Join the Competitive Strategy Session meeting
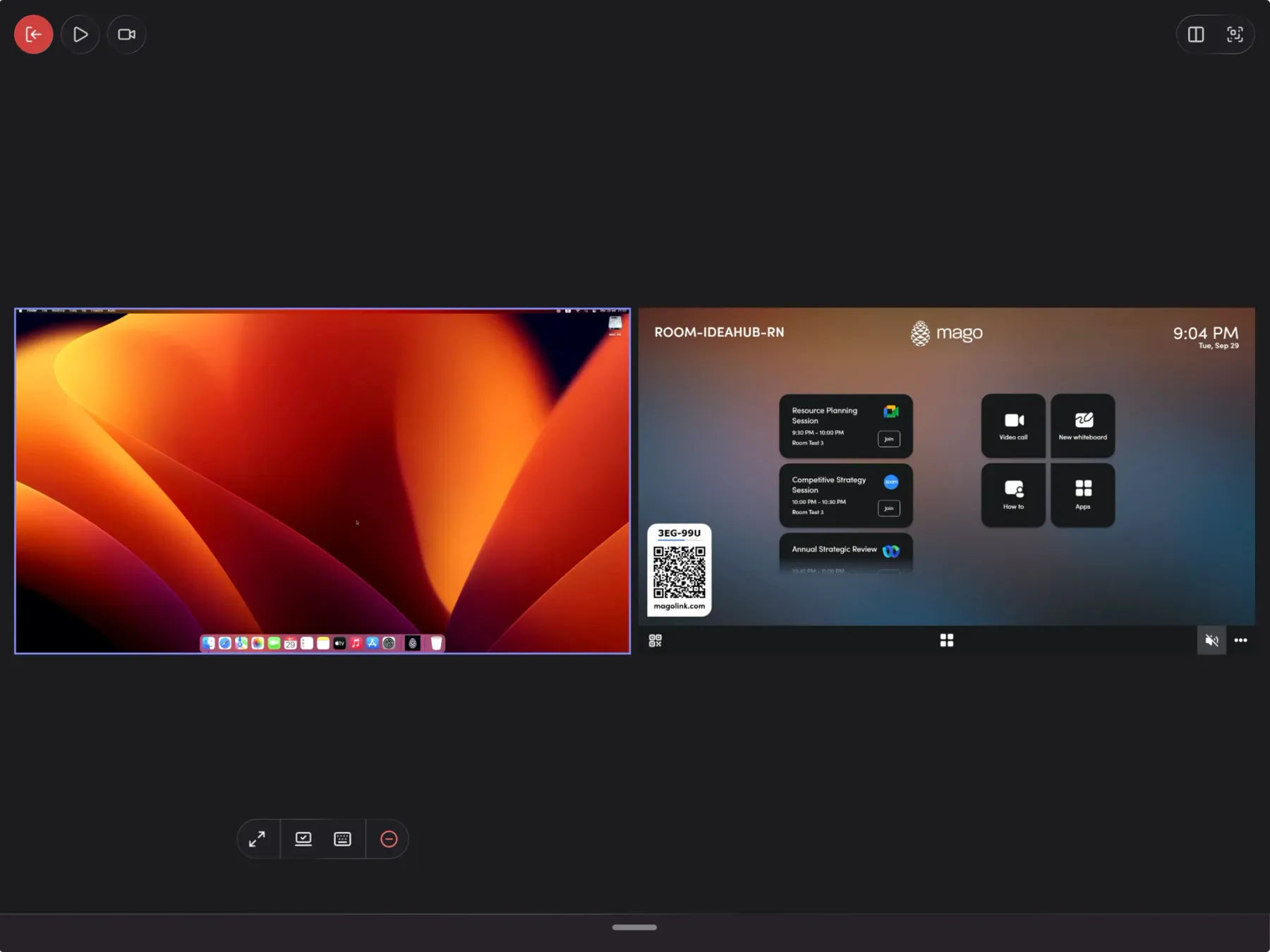1270x952 pixels. point(889,508)
